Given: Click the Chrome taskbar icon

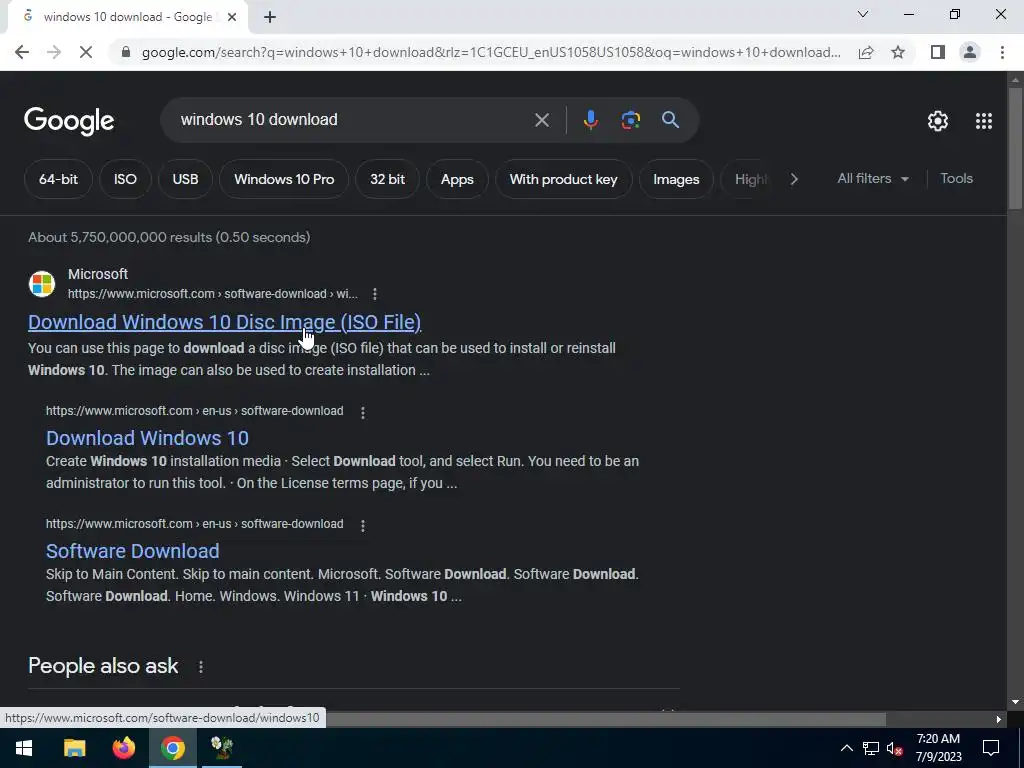Looking at the screenshot, I should click(172, 748).
